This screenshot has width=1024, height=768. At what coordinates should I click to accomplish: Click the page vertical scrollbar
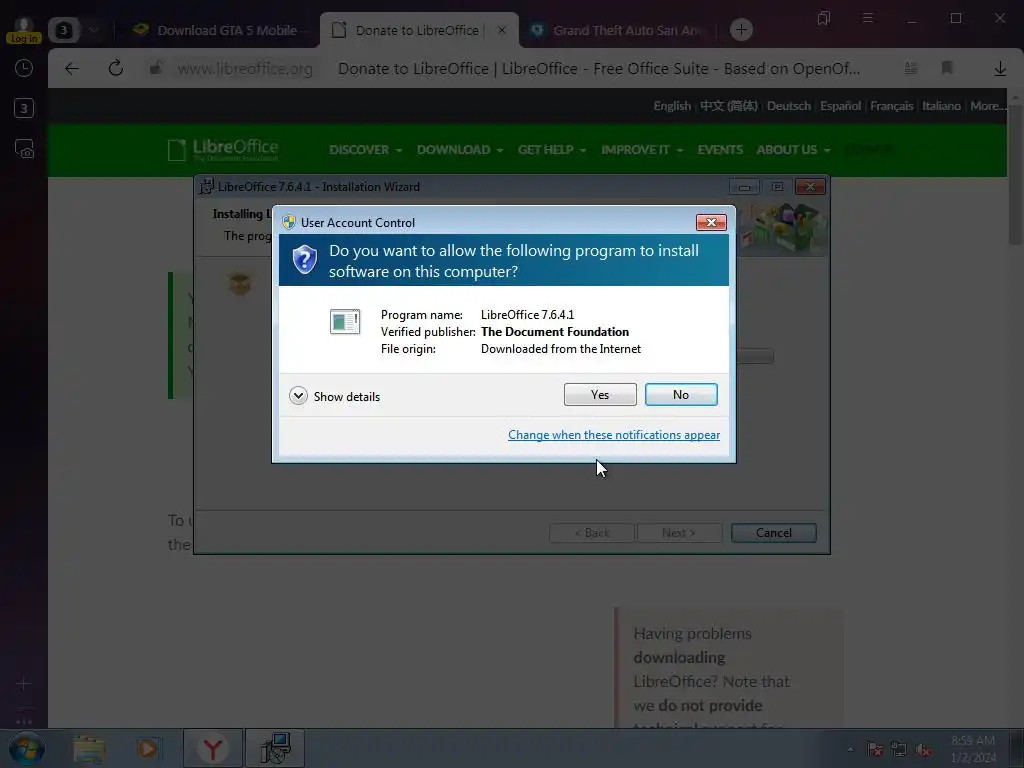1016,173
